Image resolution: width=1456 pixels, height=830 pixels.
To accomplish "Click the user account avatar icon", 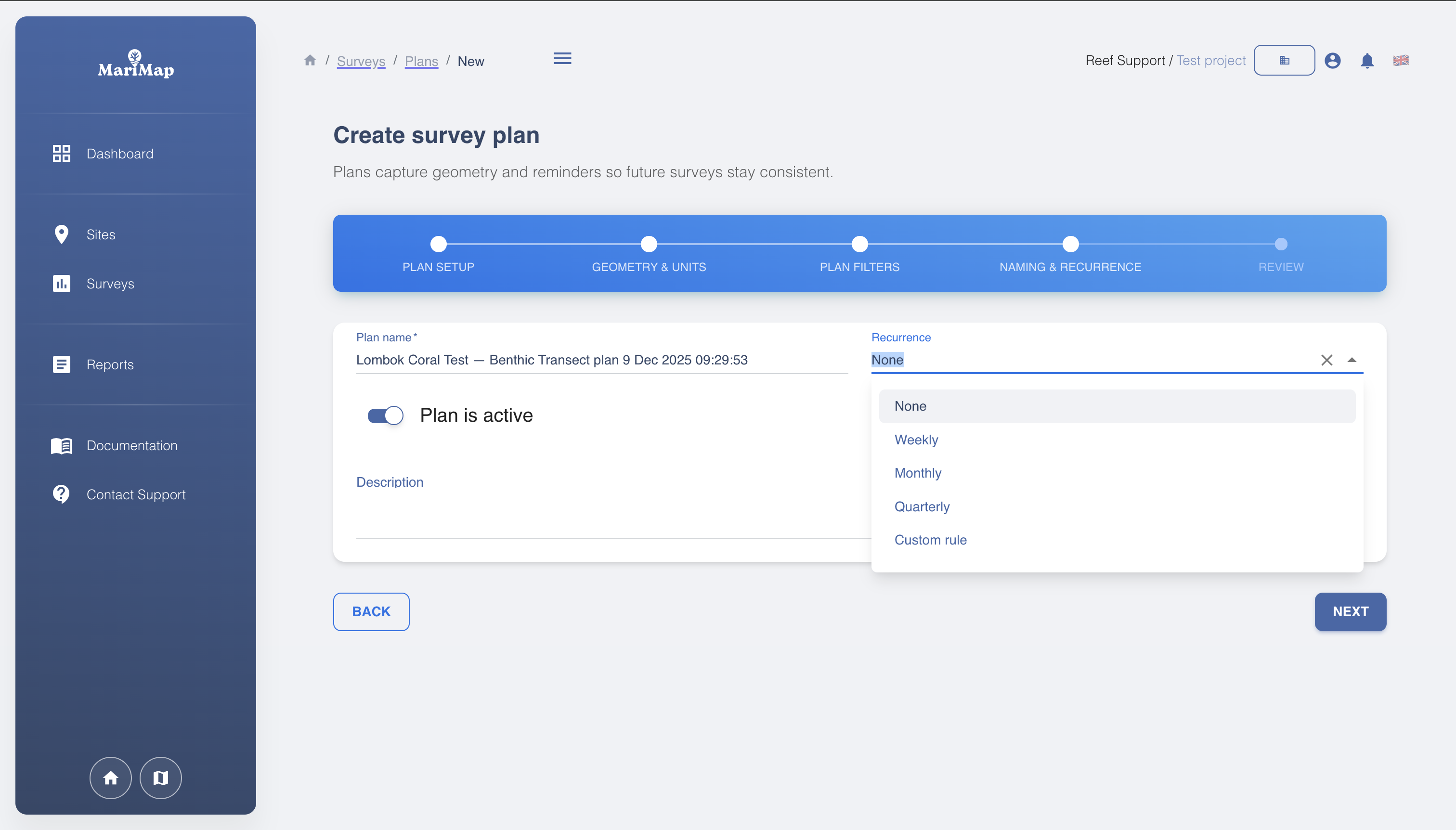I will (1332, 61).
